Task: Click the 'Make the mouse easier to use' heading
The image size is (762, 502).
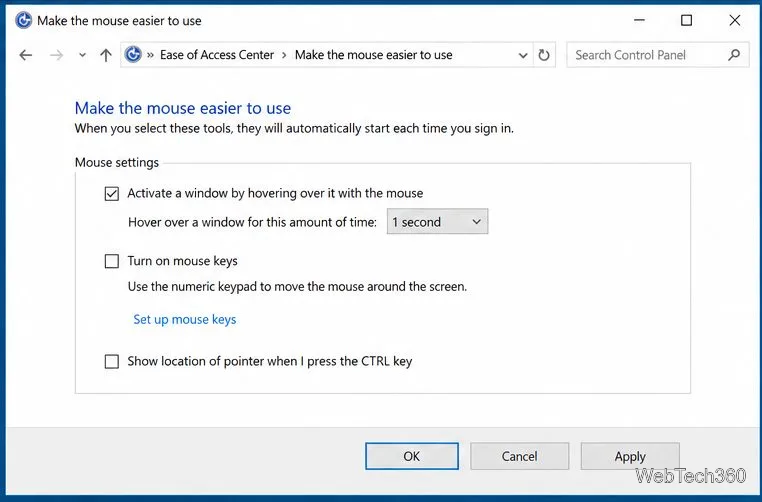Action: [x=183, y=108]
